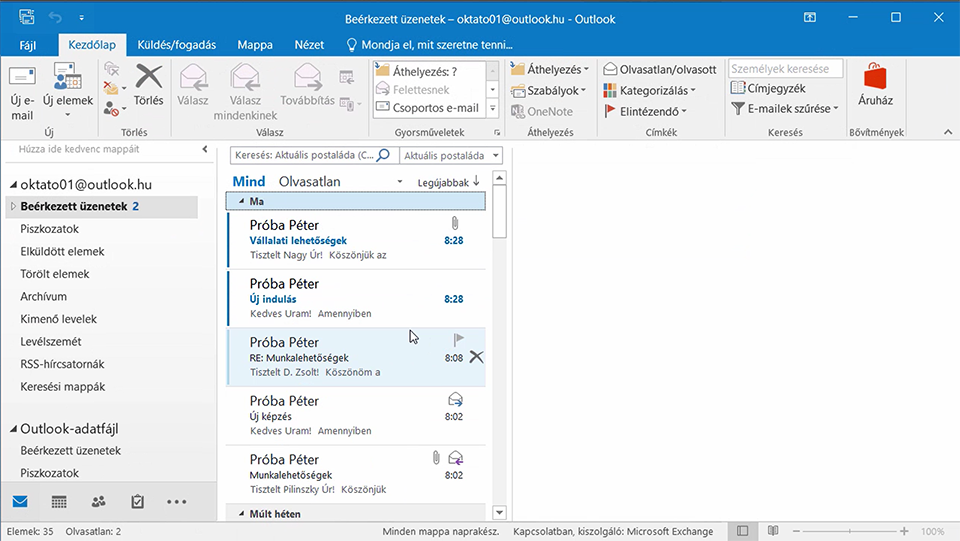Open the Áruház store add-in
This screenshot has width=960, height=541.
pyautogui.click(x=875, y=84)
